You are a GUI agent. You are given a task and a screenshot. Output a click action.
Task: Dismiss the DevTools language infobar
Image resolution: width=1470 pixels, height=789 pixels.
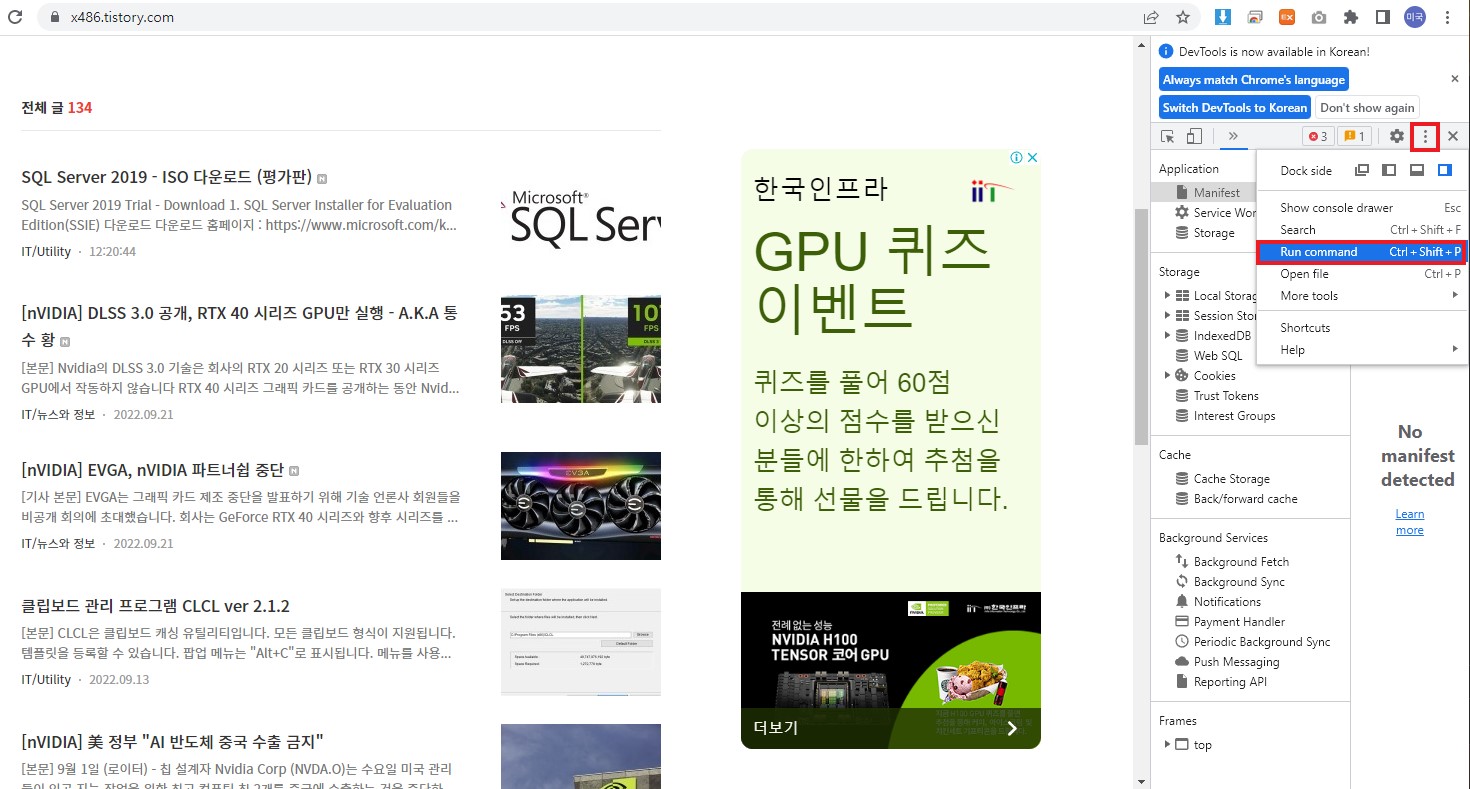click(x=1455, y=78)
